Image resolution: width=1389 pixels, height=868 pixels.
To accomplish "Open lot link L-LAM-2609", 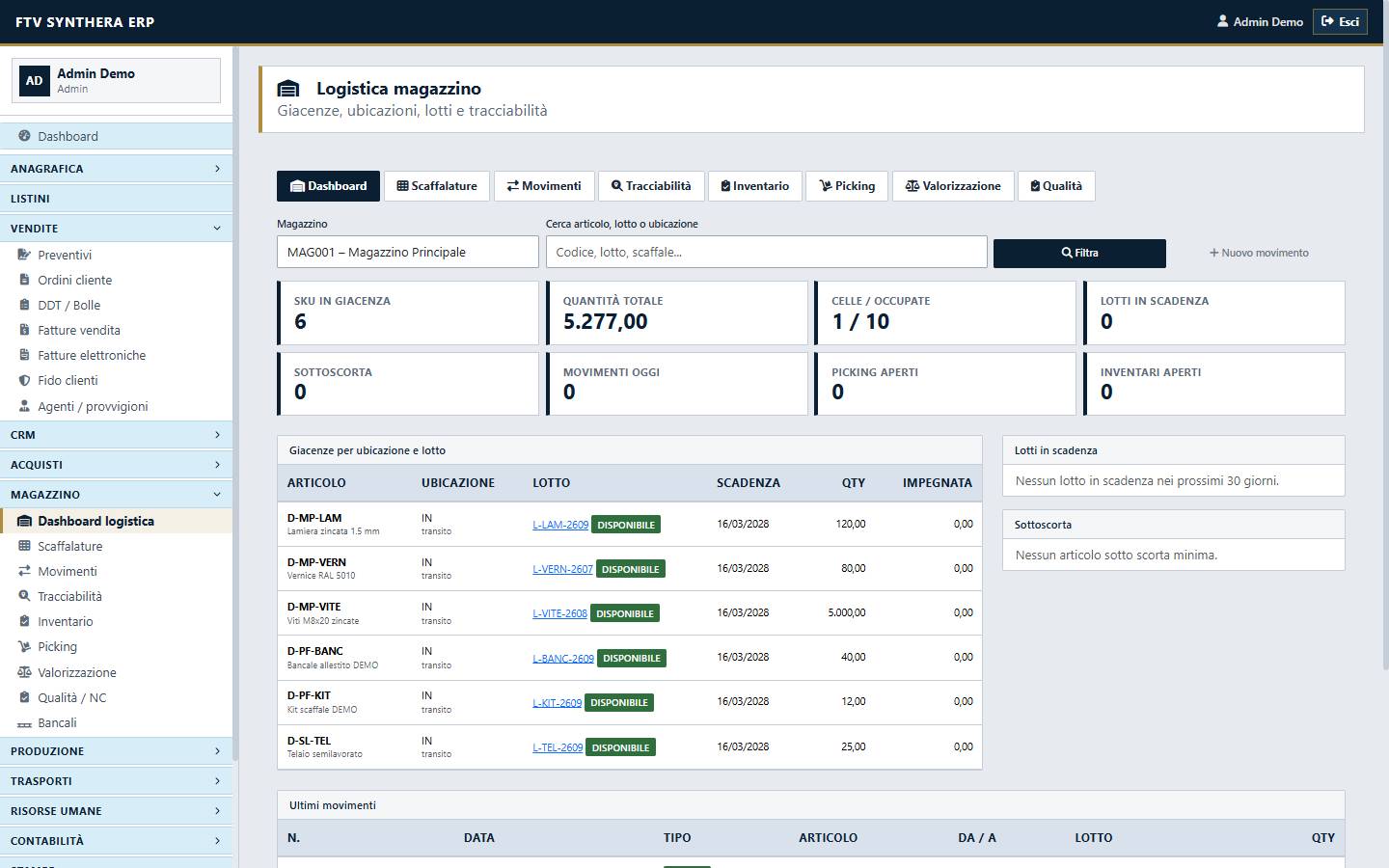I will tap(560, 525).
